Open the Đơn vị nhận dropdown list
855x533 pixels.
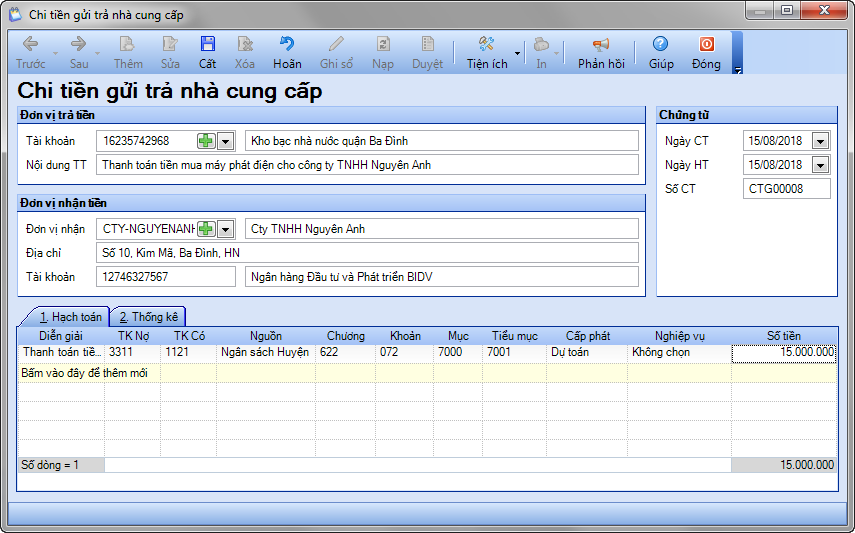pos(226,229)
